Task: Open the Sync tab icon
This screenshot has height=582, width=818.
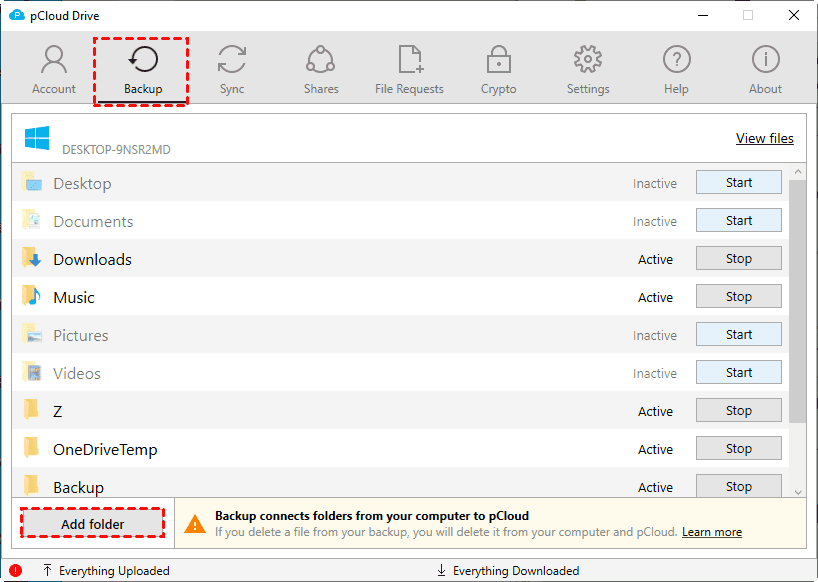Action: pos(232,59)
